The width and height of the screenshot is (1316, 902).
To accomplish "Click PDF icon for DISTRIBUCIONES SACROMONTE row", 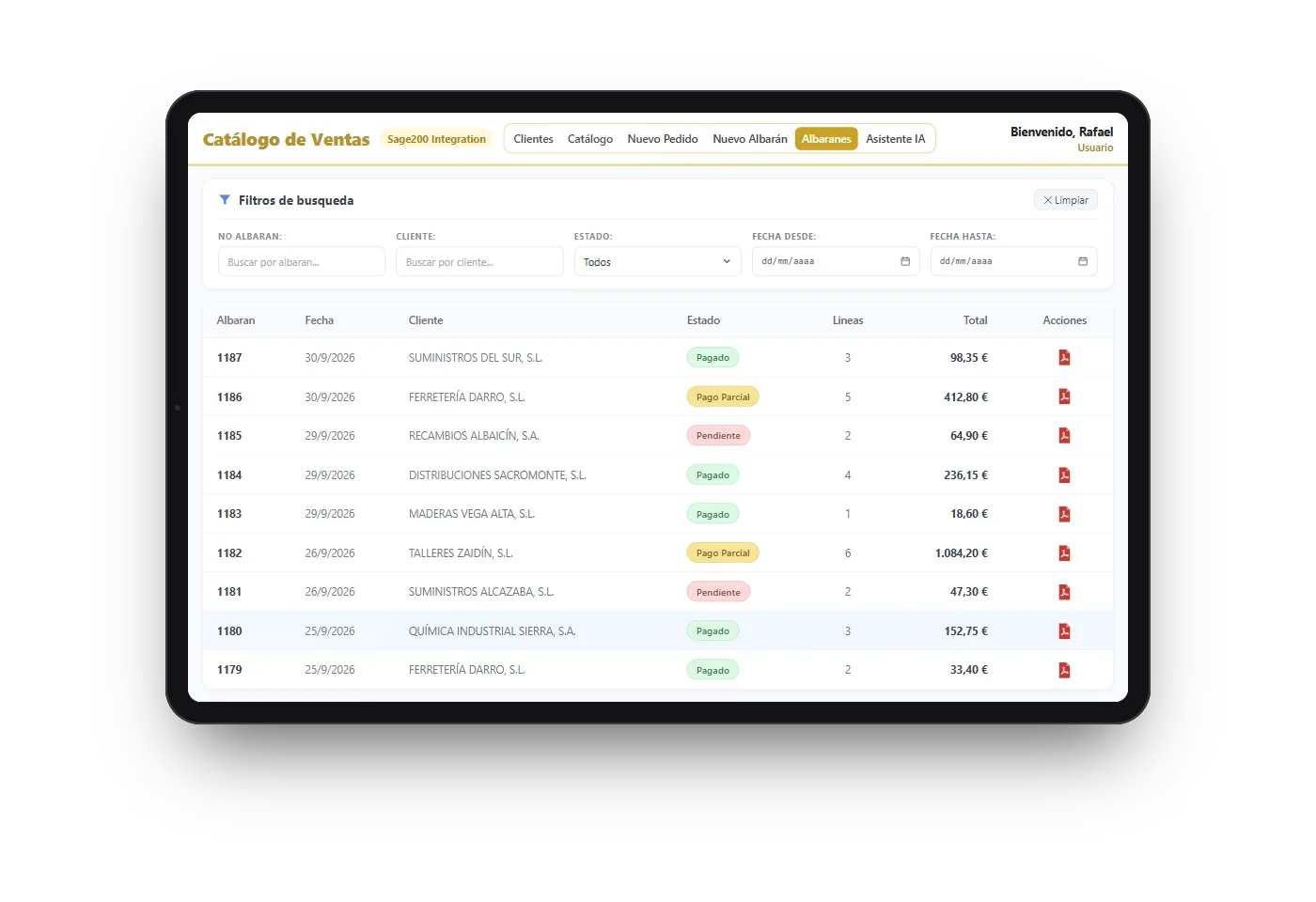I will coord(1064,475).
